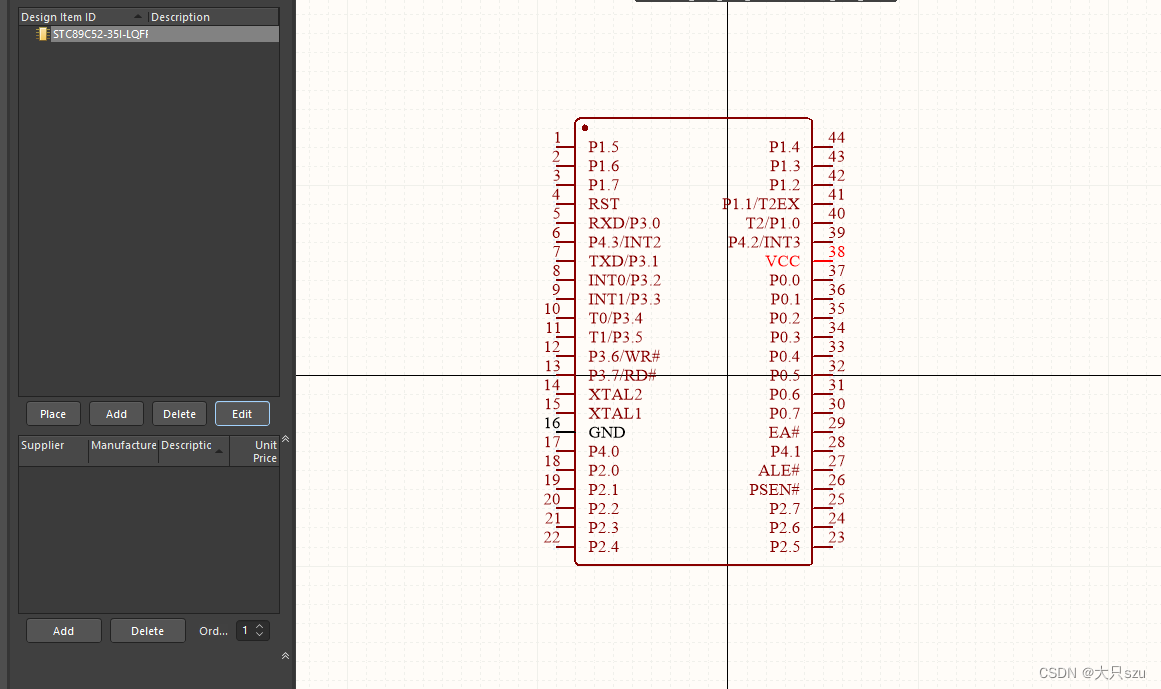Click the Place button

pos(53,414)
